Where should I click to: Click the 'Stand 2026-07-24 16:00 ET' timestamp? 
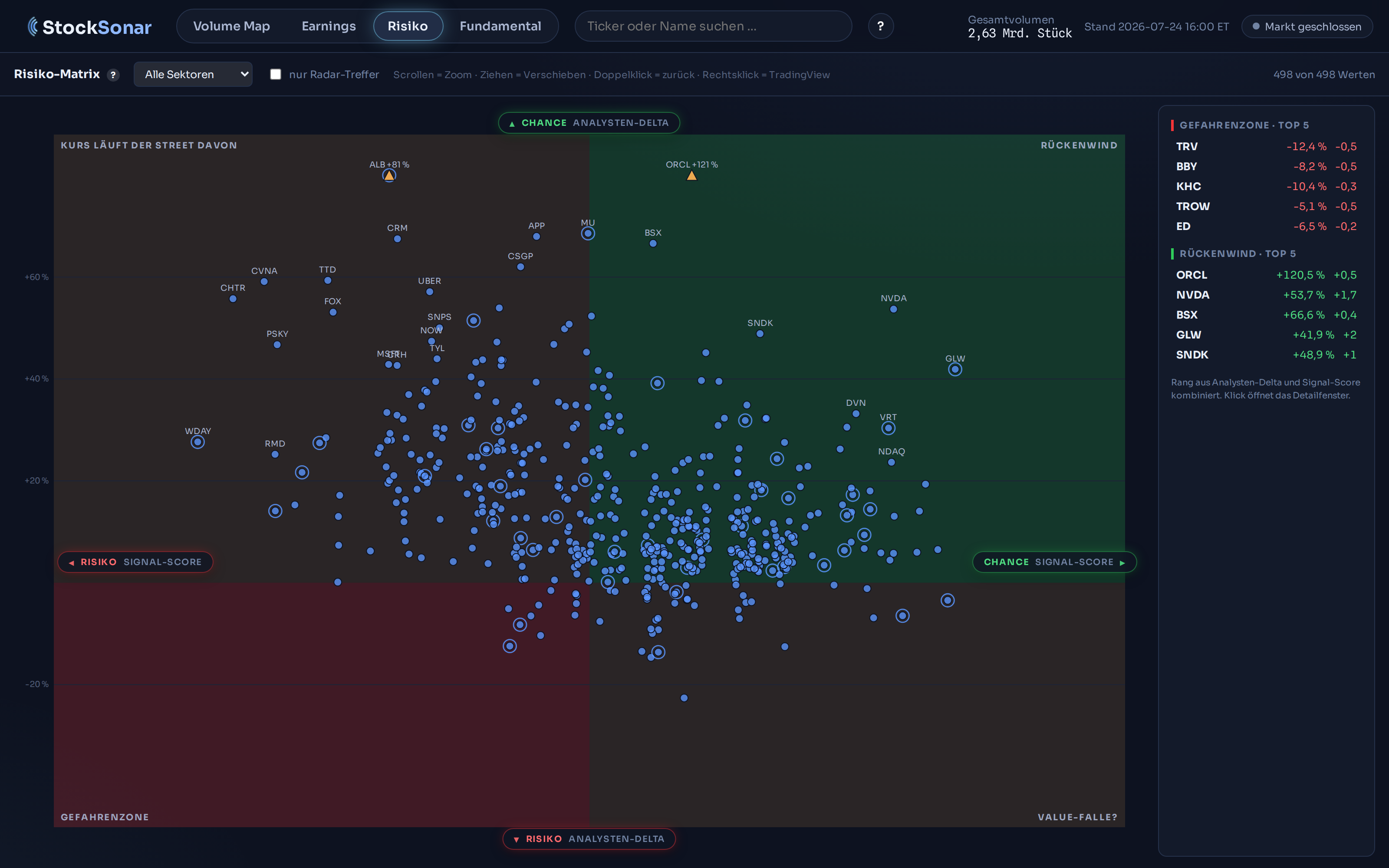click(x=1156, y=27)
